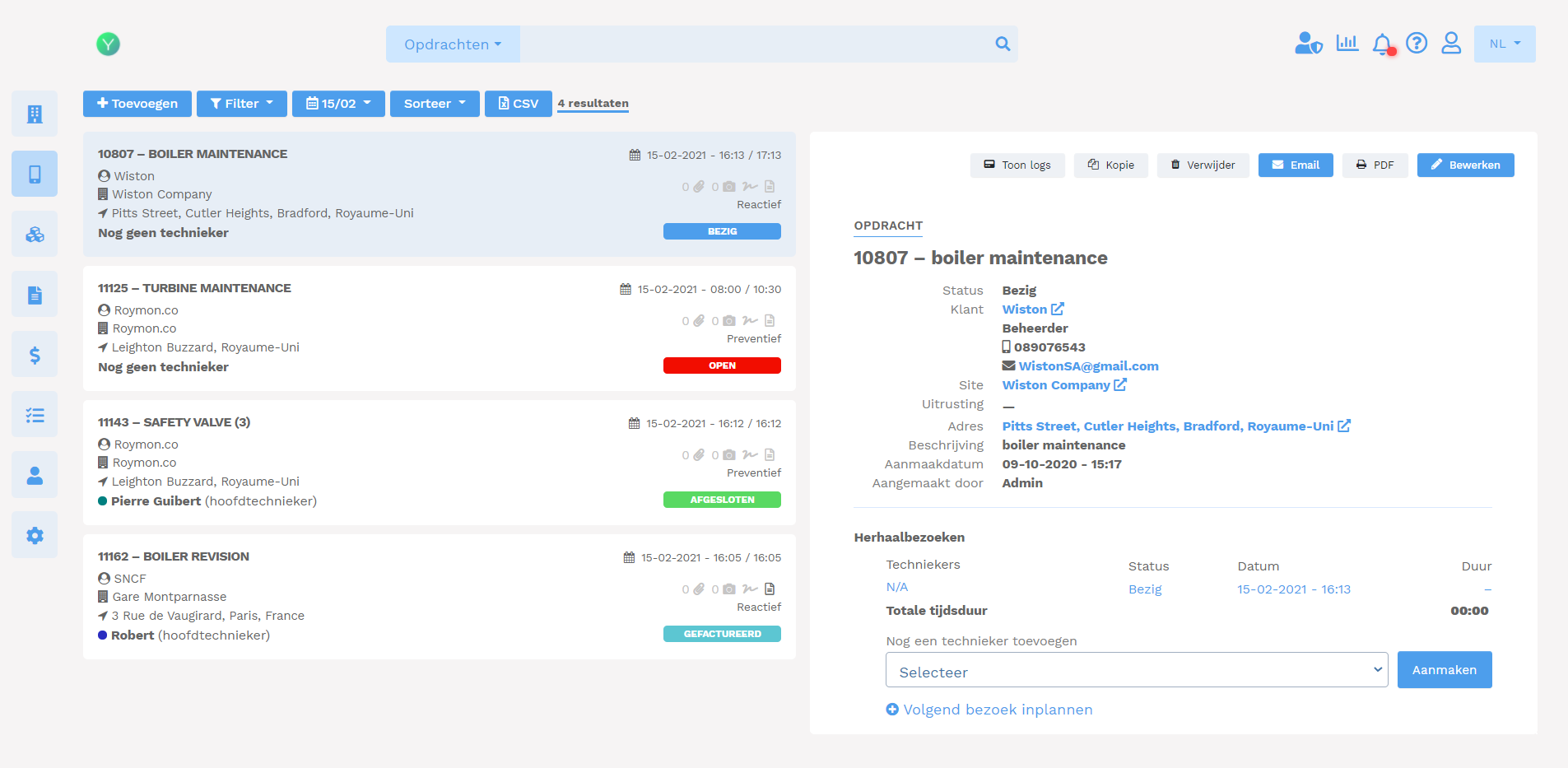Open the 15/02 date picker
Image resolution: width=1568 pixels, height=768 pixels.
pos(338,104)
